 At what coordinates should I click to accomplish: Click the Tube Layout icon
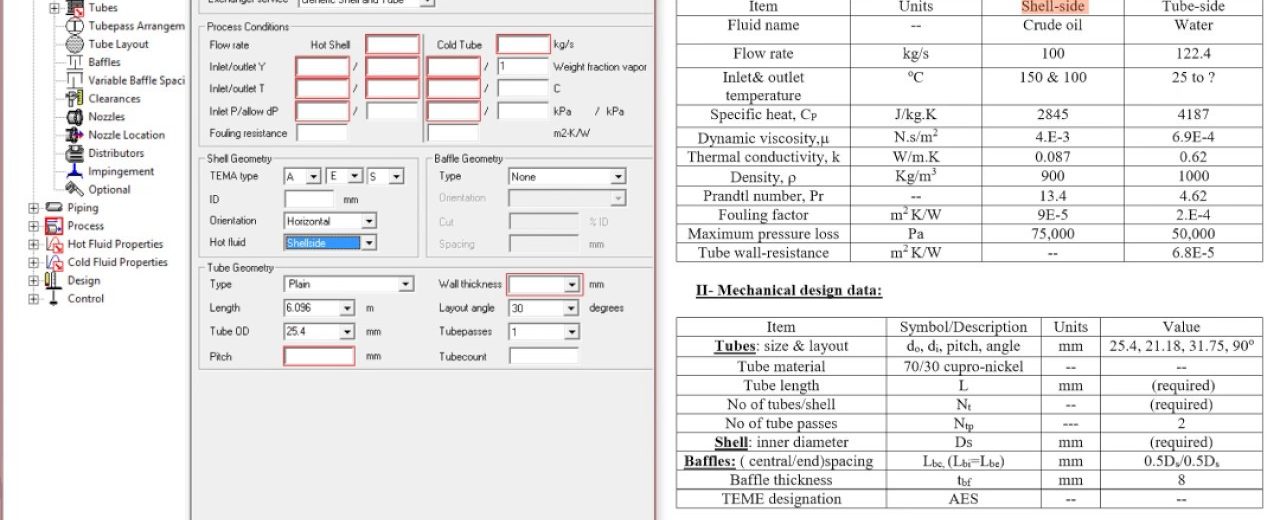click(74, 44)
